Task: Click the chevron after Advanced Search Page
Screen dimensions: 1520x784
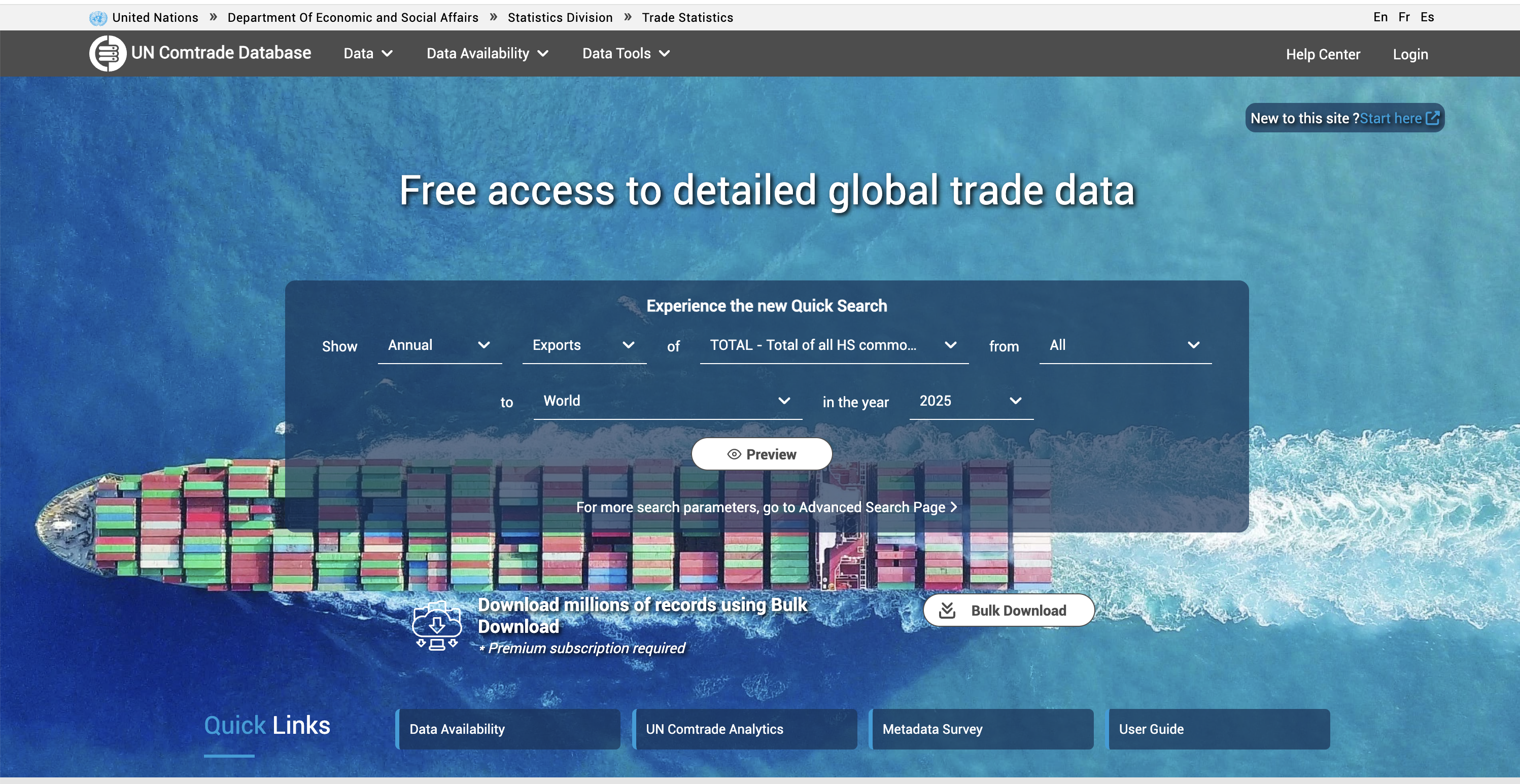Action: (953, 507)
